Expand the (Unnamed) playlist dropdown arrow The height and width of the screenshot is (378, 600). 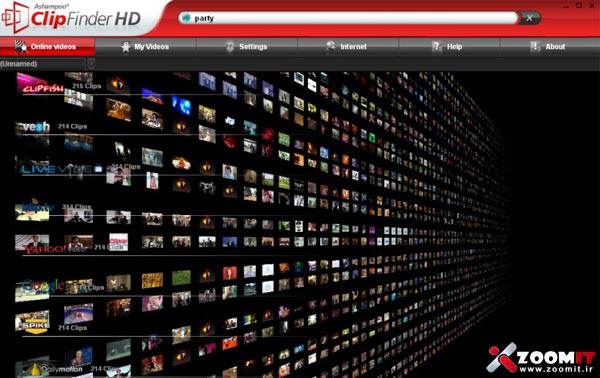(x=91, y=64)
